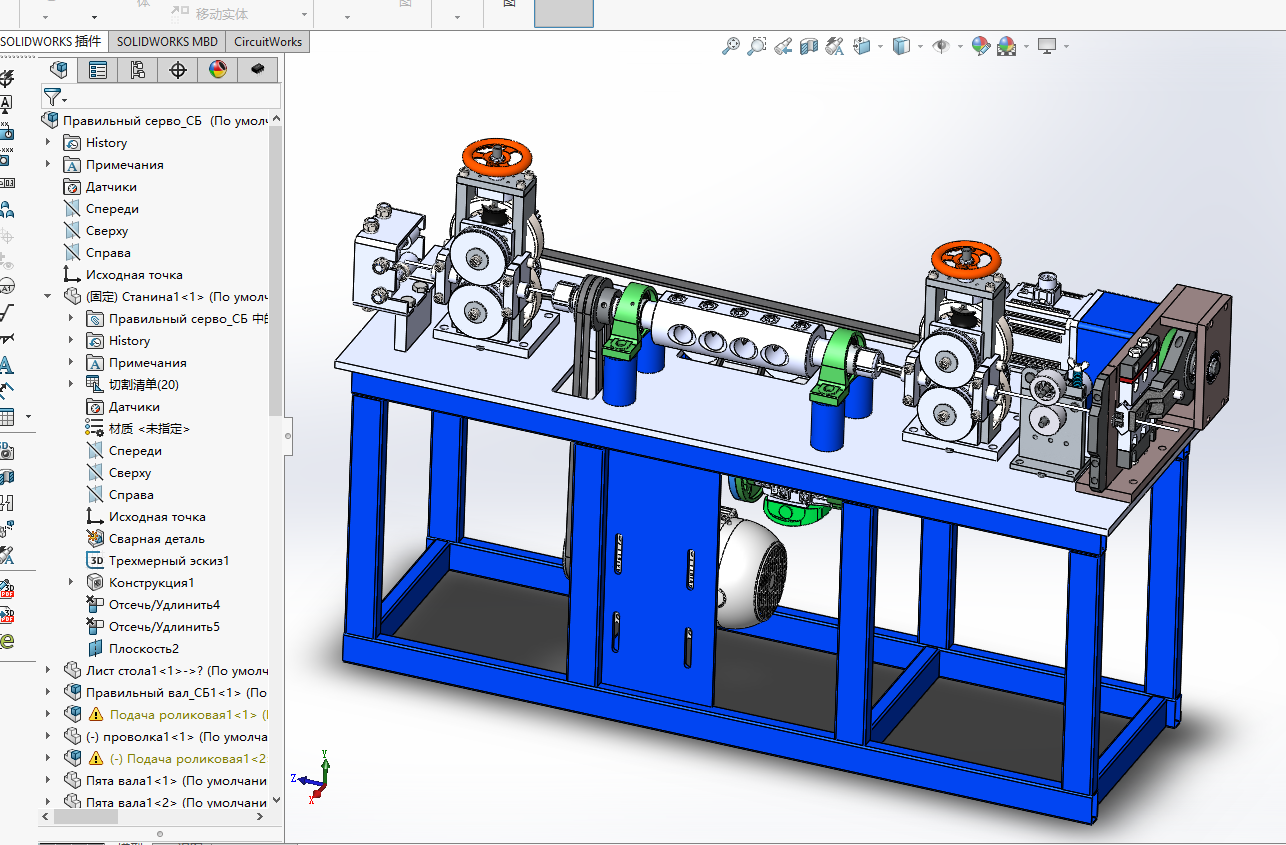The width and height of the screenshot is (1286, 845).
Task: Open the DisplayManager color ball tab
Action: (218, 69)
